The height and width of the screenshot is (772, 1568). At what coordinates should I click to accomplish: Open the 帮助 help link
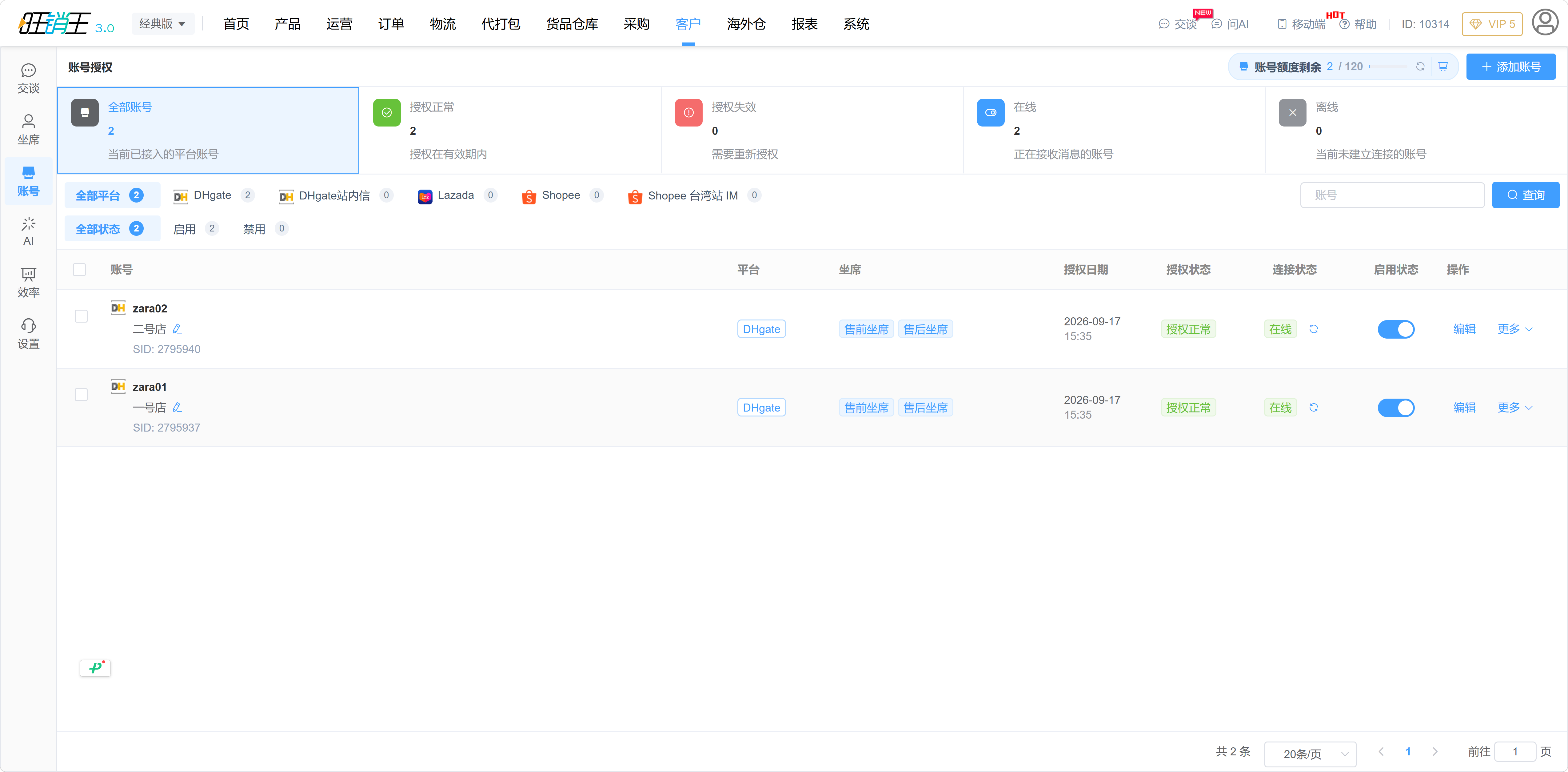(x=1358, y=24)
